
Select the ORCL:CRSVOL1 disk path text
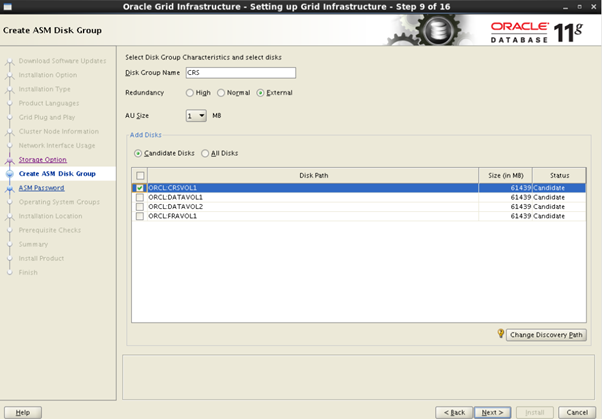(172, 188)
